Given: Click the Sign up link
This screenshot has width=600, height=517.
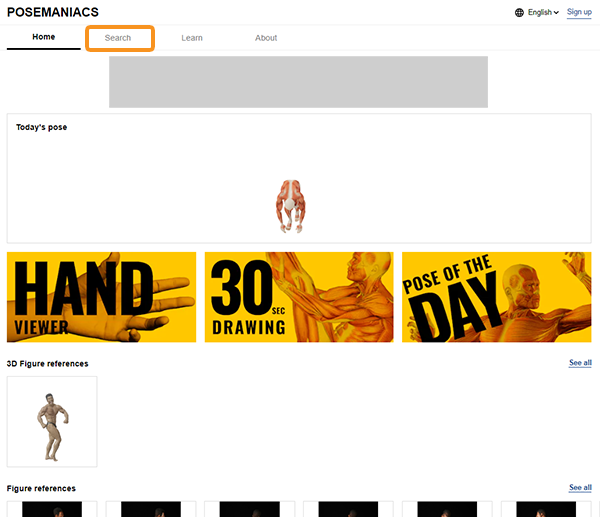Looking at the screenshot, I should 579,12.
